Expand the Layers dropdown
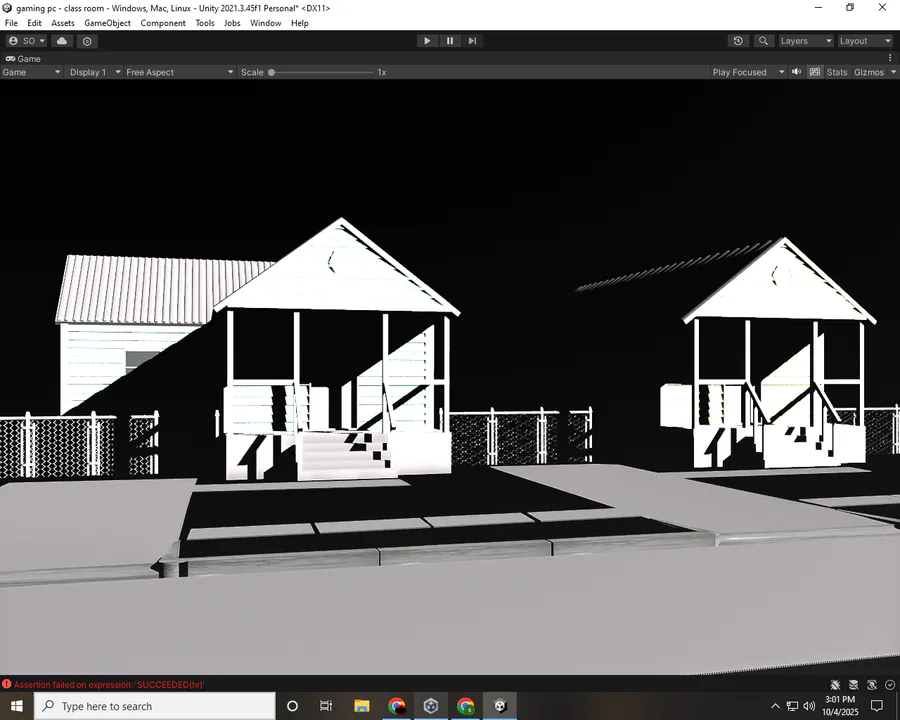Viewport: 900px width, 720px height. pos(806,41)
